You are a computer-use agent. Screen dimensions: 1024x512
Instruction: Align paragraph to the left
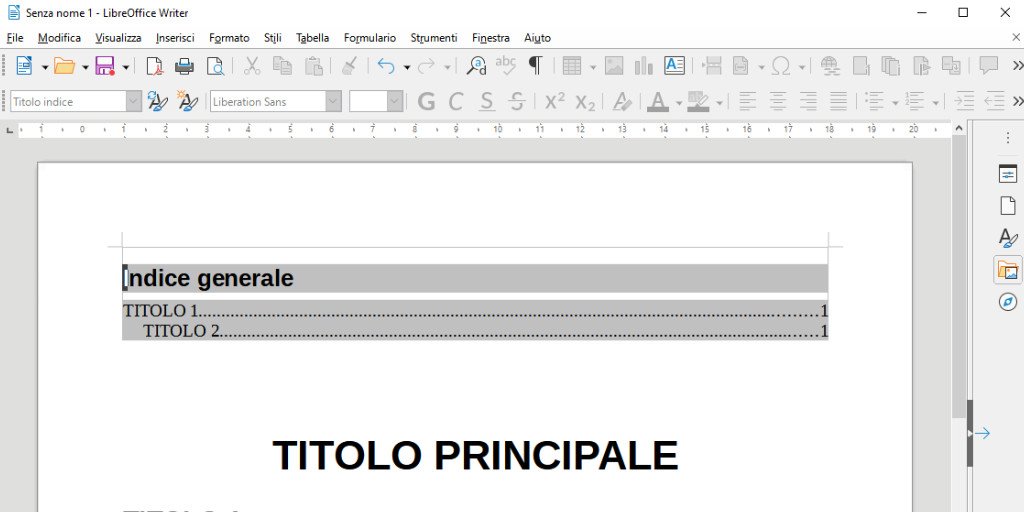click(747, 101)
